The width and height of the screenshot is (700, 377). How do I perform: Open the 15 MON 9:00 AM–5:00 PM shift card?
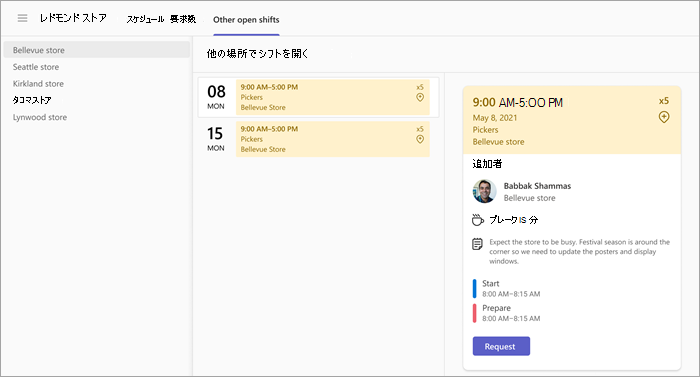click(x=333, y=139)
